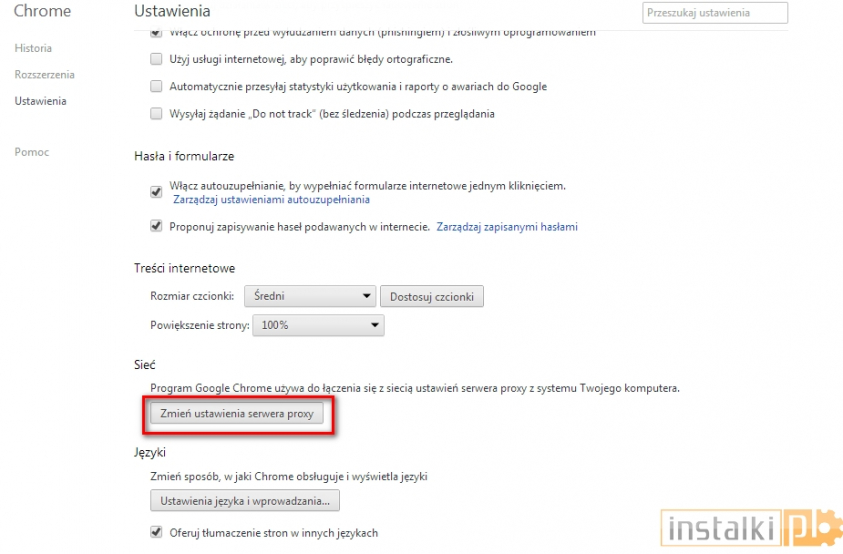Click "Zmień ustawienia serwera proxy" button
The width and height of the screenshot is (843, 554).
[237, 414]
